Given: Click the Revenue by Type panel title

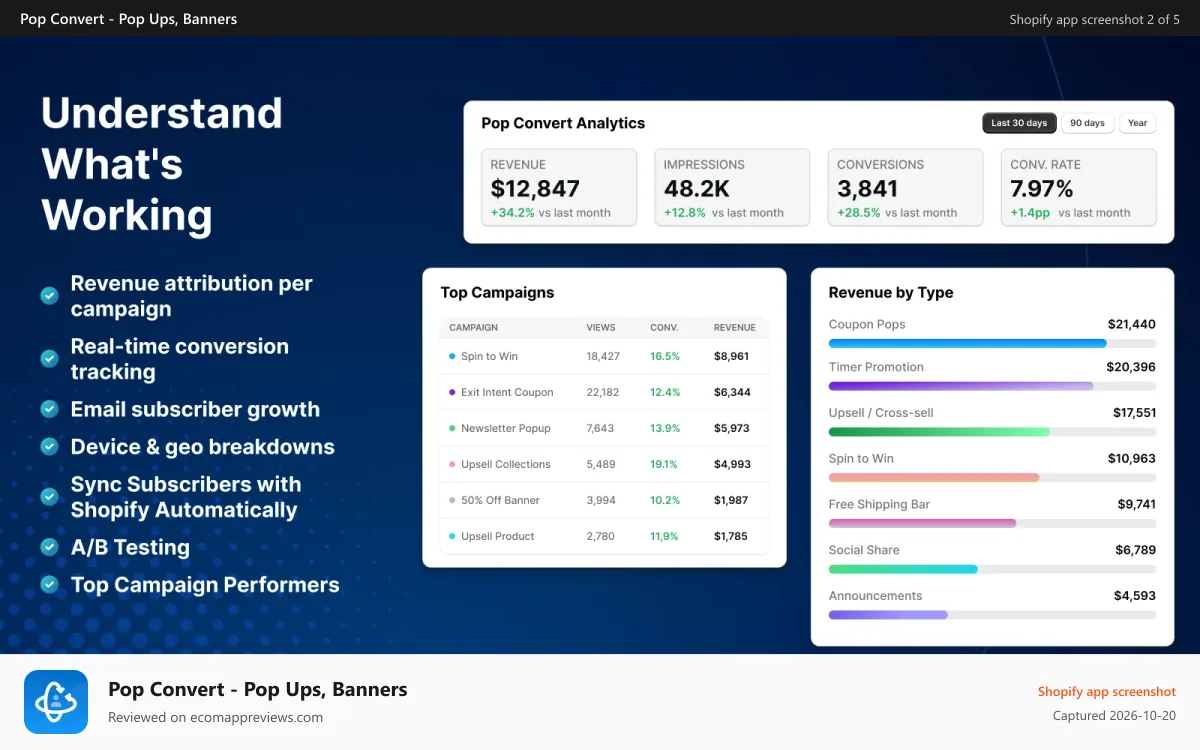Looking at the screenshot, I should click(x=891, y=293).
